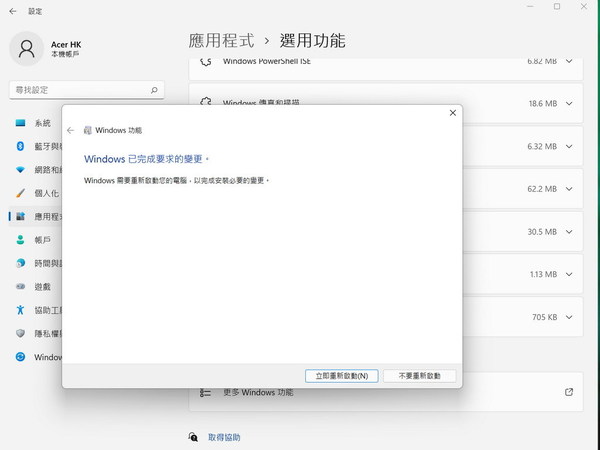The image size is (600, 450).
Task: Open the 網路 settings category
Action: tap(34, 170)
